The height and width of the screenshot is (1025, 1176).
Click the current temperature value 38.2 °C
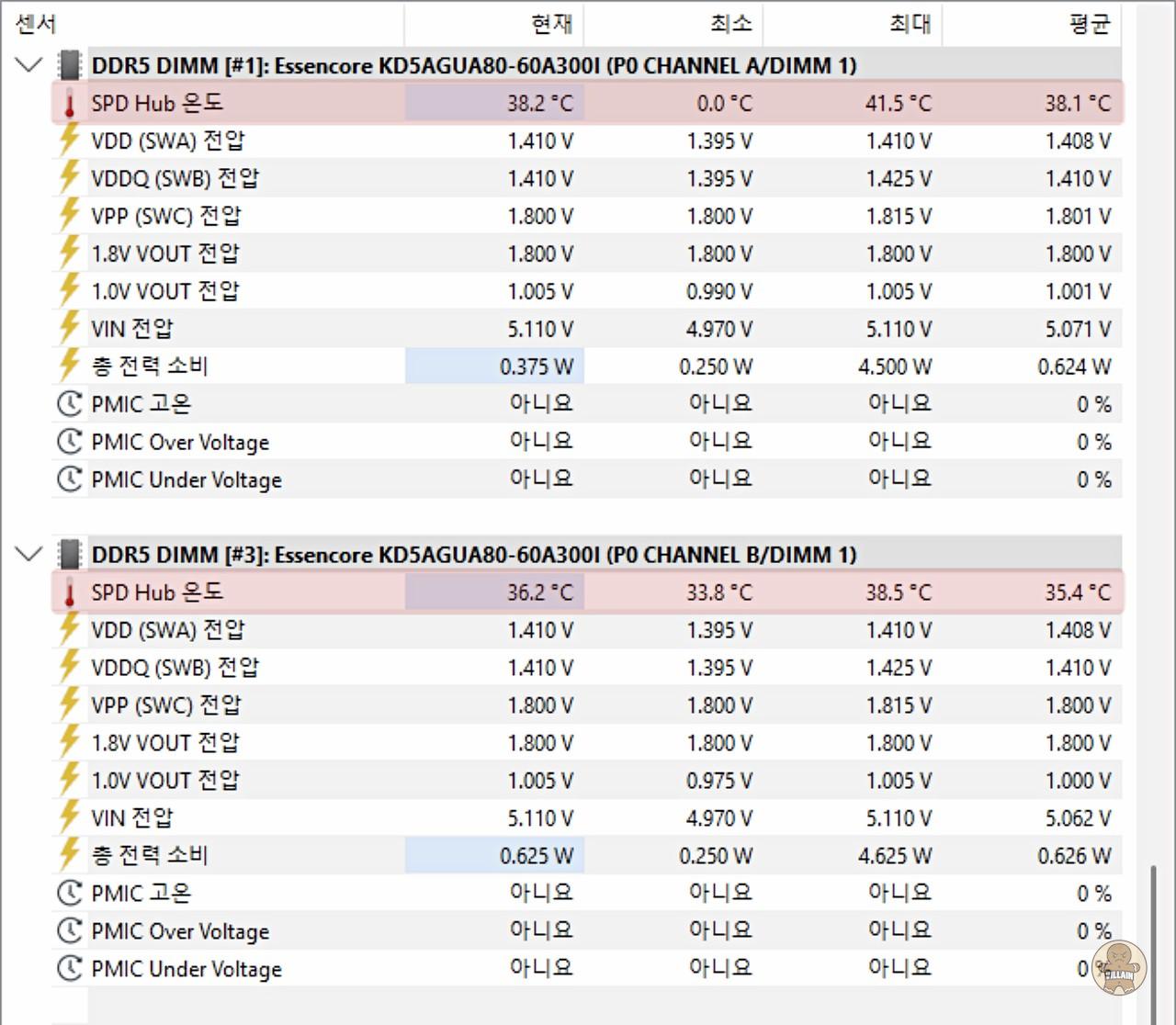click(x=540, y=103)
